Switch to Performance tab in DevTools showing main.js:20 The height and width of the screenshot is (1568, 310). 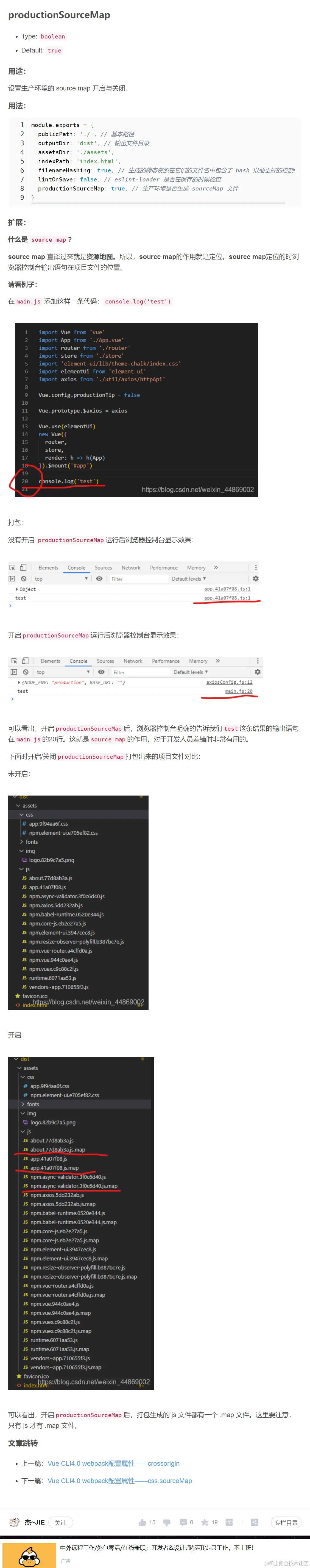(x=166, y=661)
